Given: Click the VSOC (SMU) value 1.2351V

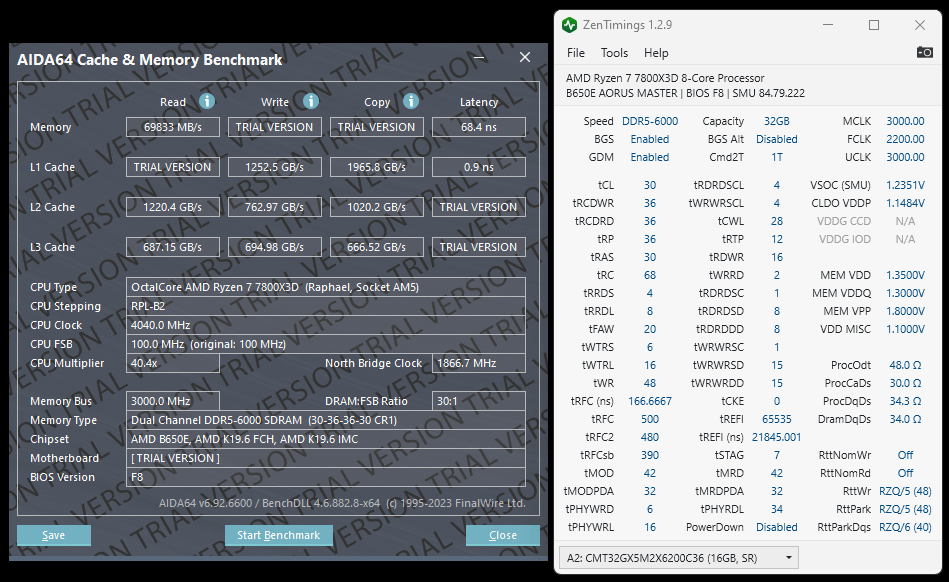Looking at the screenshot, I should pyautogui.click(x=905, y=185).
